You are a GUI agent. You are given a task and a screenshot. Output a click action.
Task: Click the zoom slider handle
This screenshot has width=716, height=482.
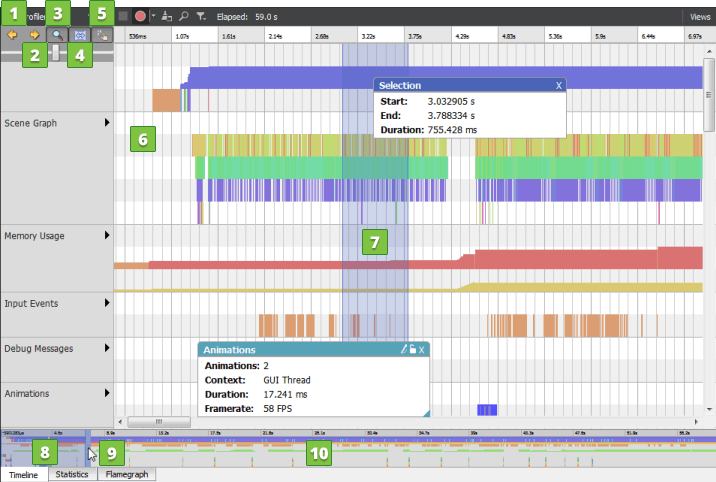click(56, 50)
